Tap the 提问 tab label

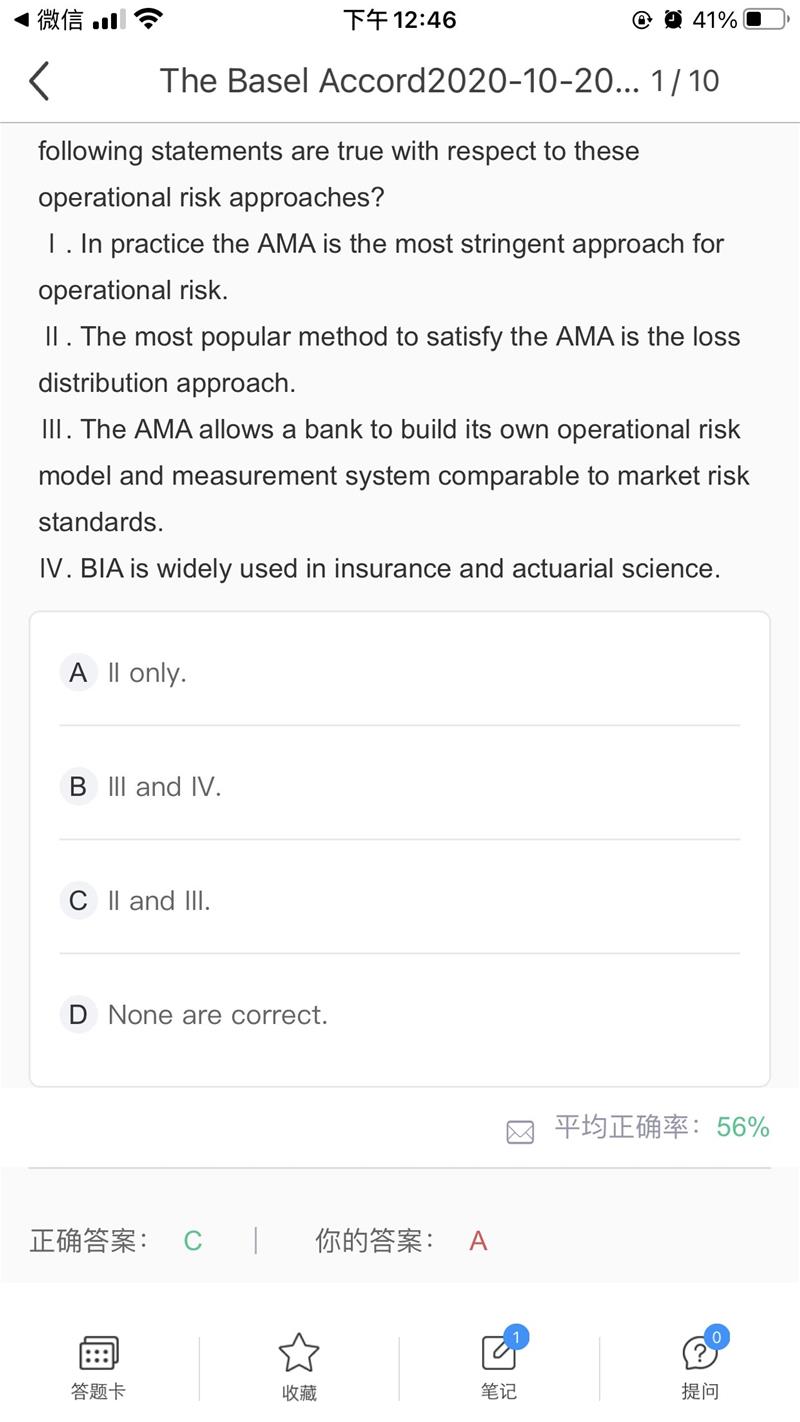[x=699, y=1392]
